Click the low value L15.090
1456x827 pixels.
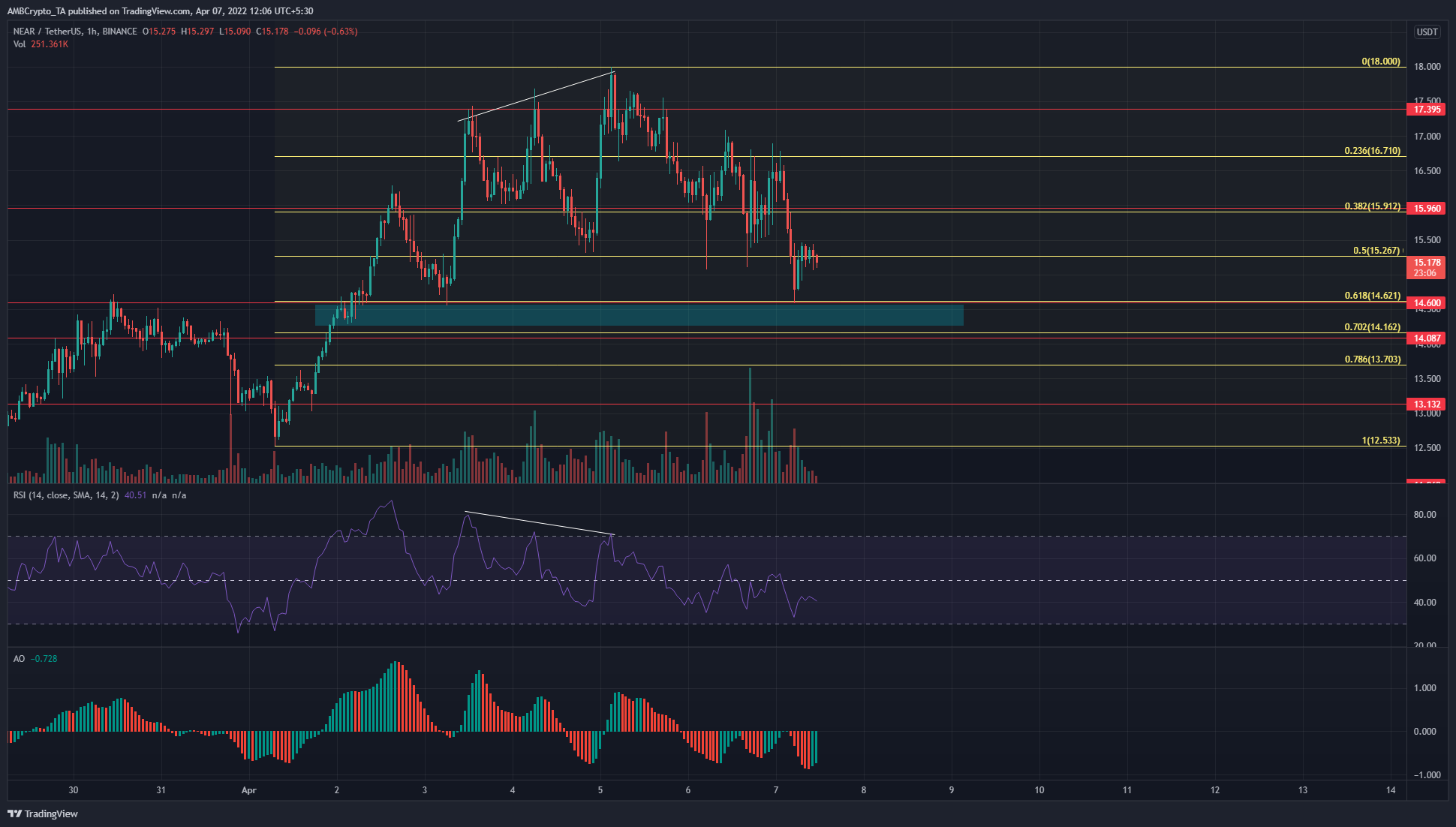234,32
